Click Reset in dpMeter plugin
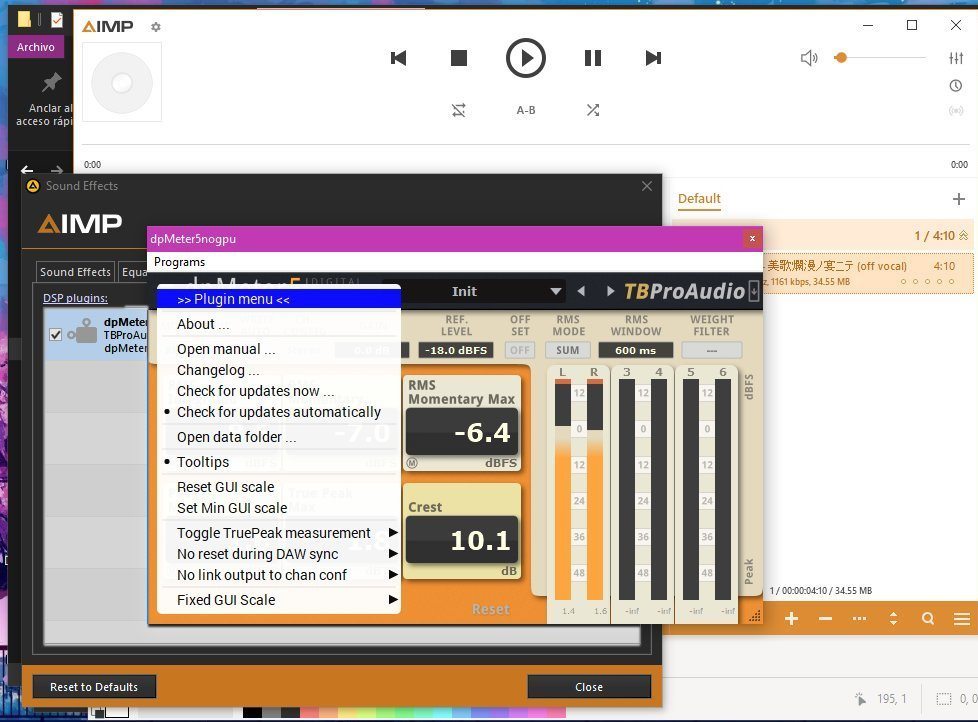 click(490, 609)
